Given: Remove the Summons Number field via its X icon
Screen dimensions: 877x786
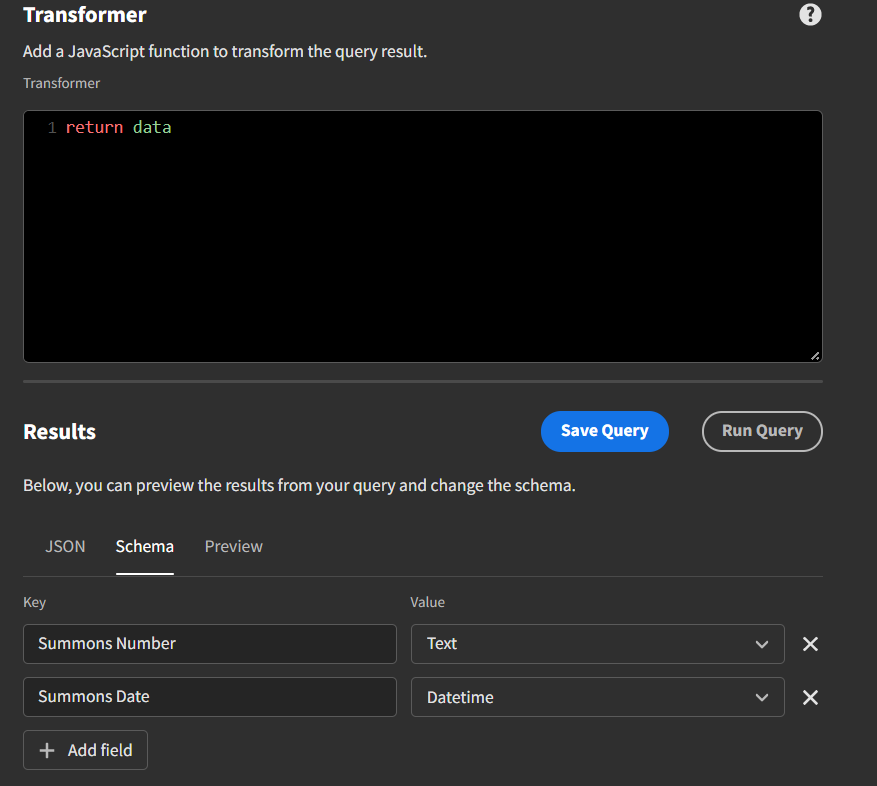Looking at the screenshot, I should 810,644.
